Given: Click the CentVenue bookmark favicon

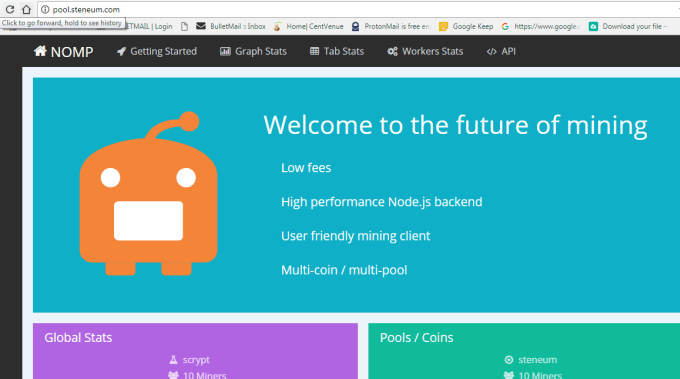Looking at the screenshot, I should point(277,26).
